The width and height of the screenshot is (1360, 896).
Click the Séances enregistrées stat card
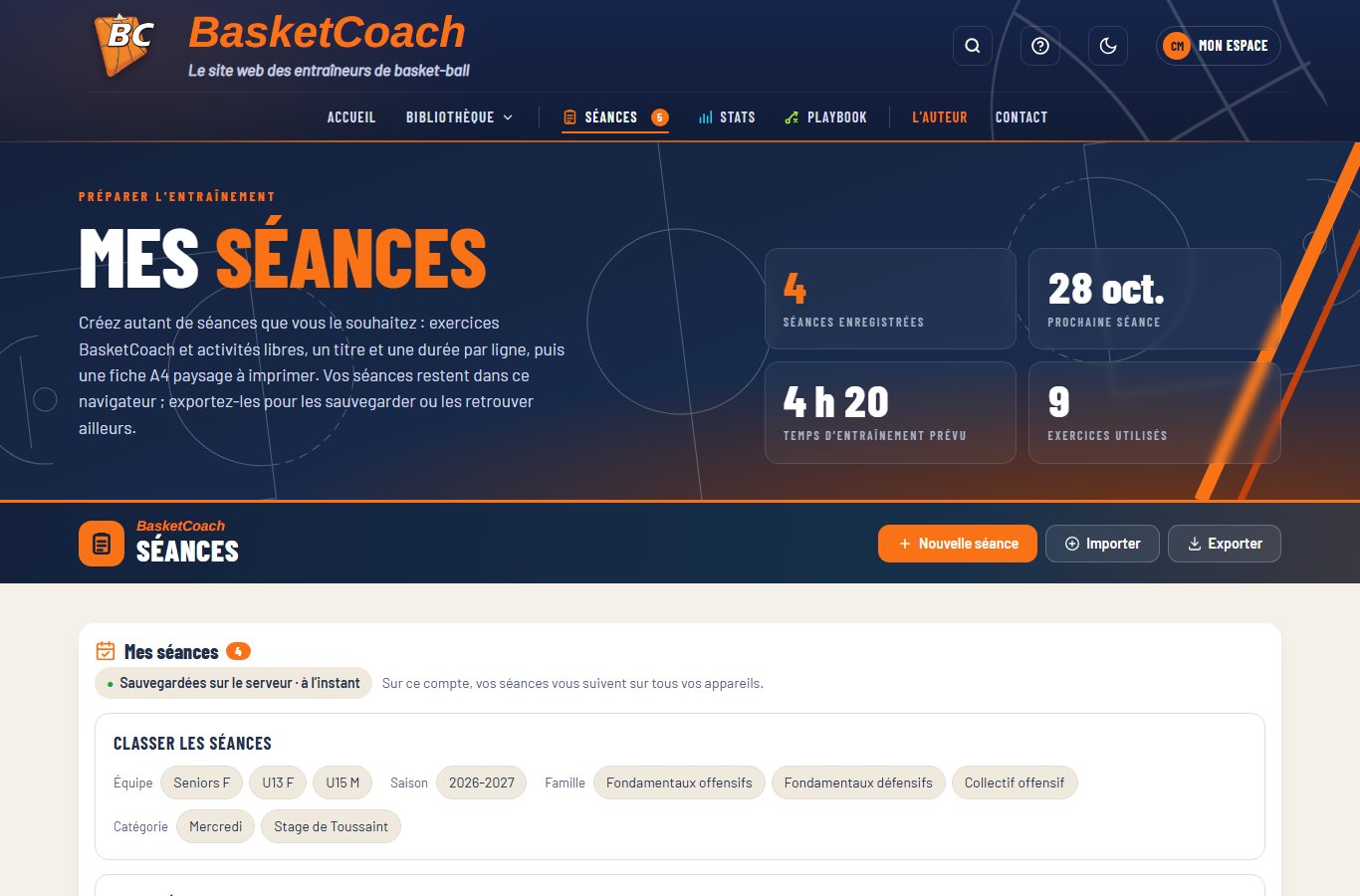tap(890, 299)
